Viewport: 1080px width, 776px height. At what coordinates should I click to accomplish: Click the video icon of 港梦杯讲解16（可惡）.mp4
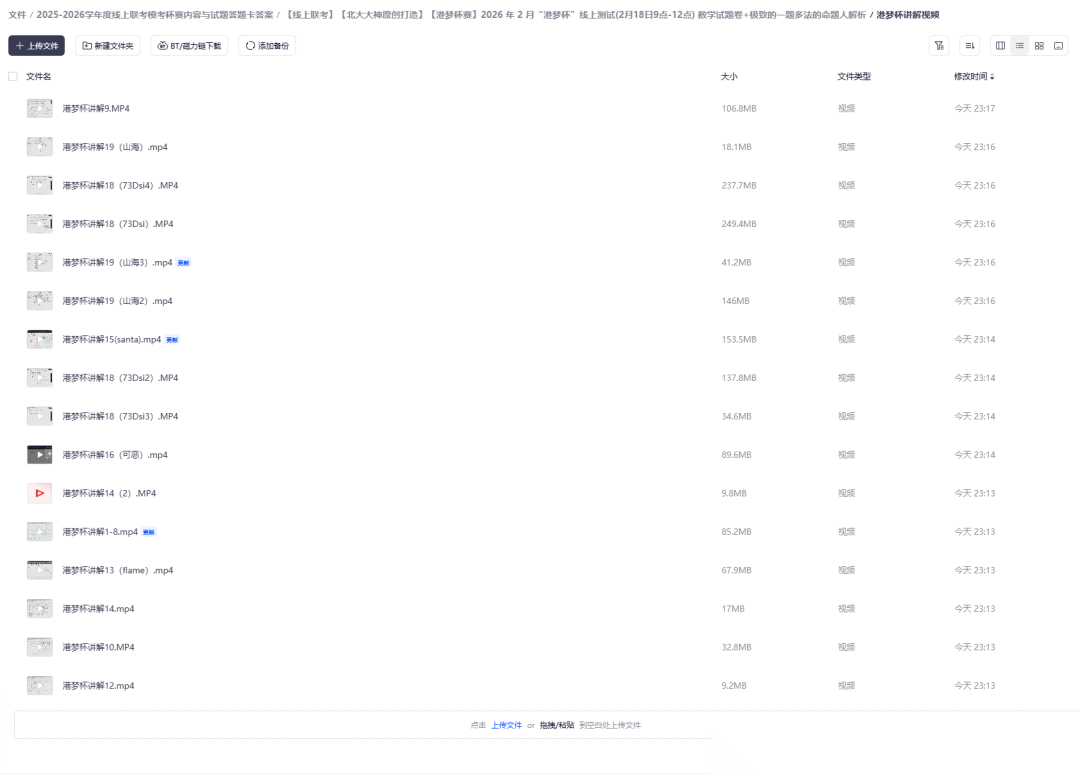tap(40, 455)
